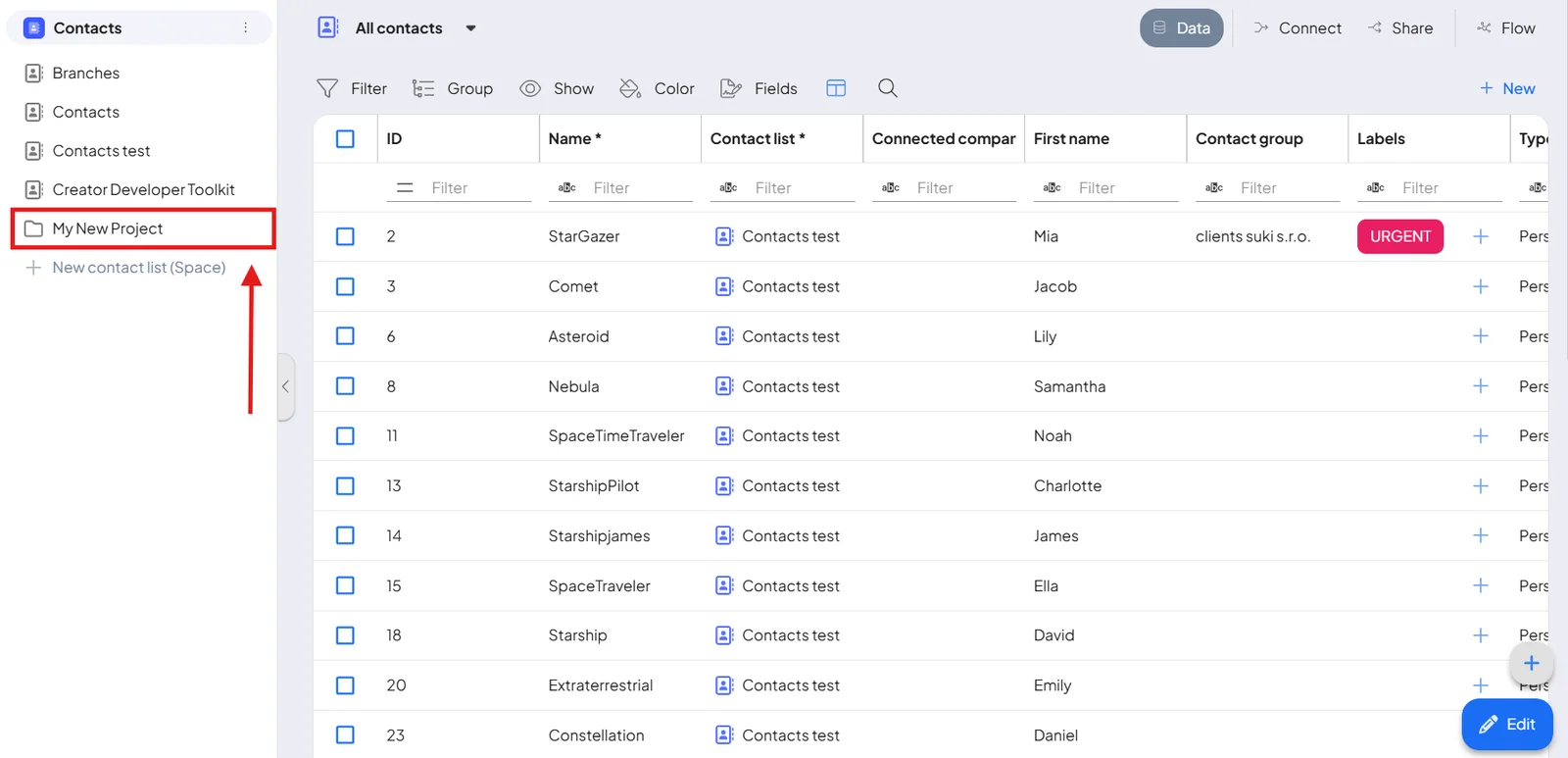Add a label to the Asteroid row
Screen dimensions: 1568x758
coord(1481,336)
